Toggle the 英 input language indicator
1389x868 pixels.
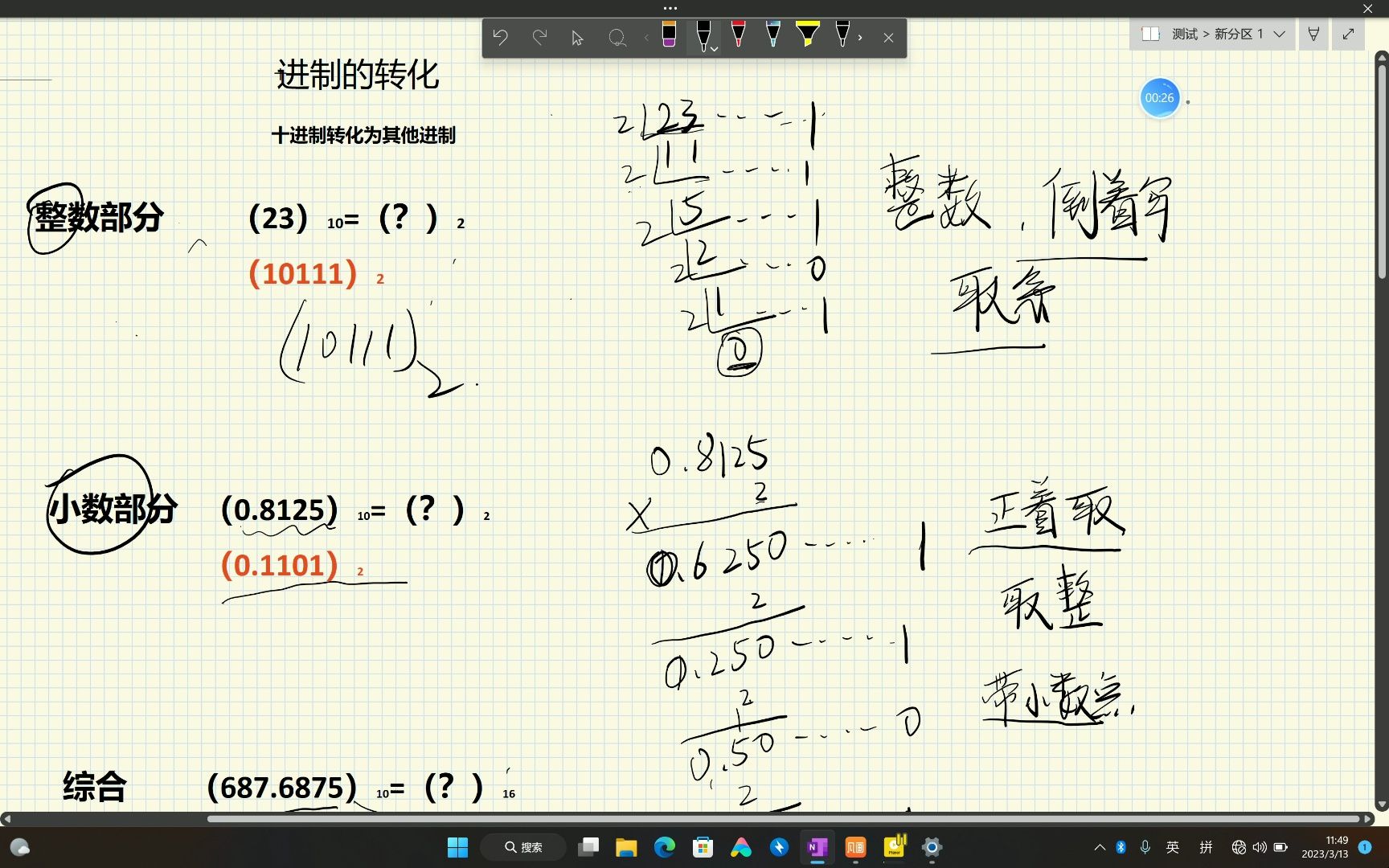pos(1172,847)
